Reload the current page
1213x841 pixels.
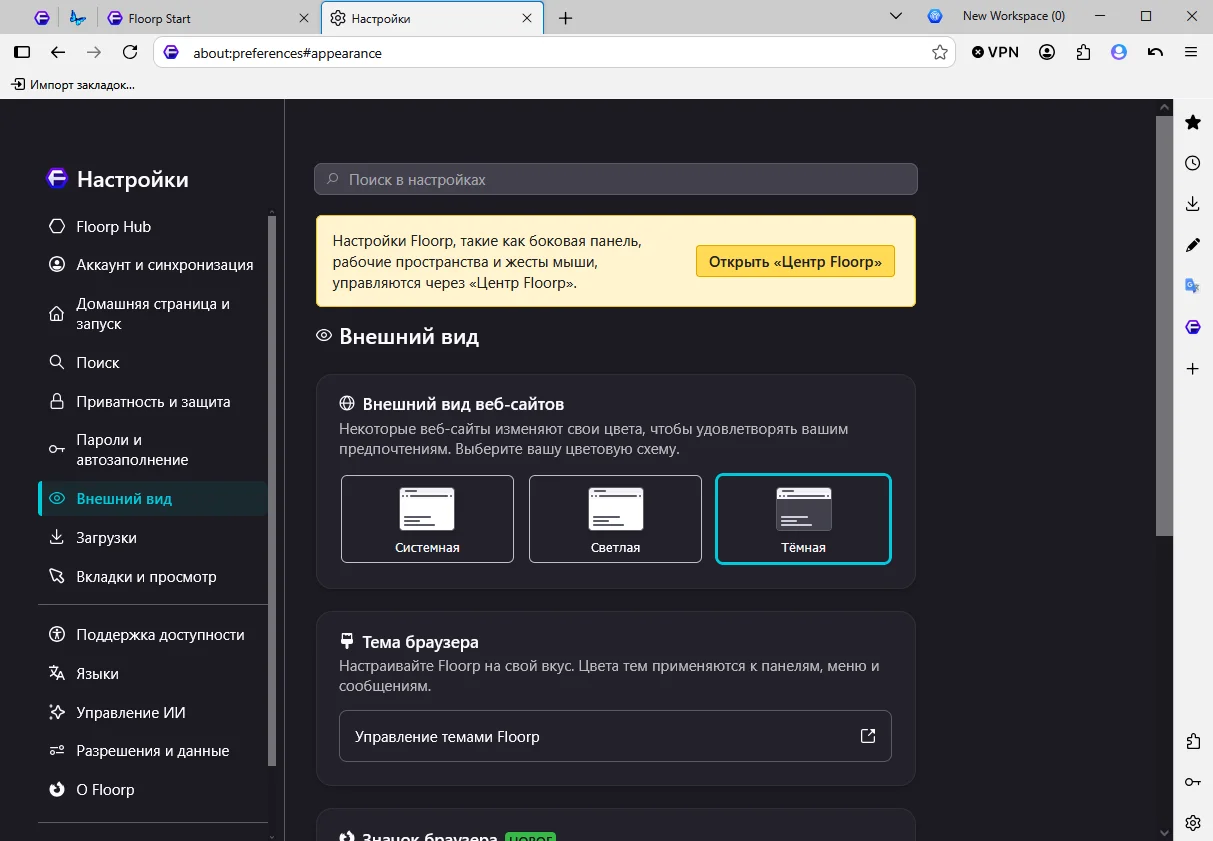[x=130, y=52]
